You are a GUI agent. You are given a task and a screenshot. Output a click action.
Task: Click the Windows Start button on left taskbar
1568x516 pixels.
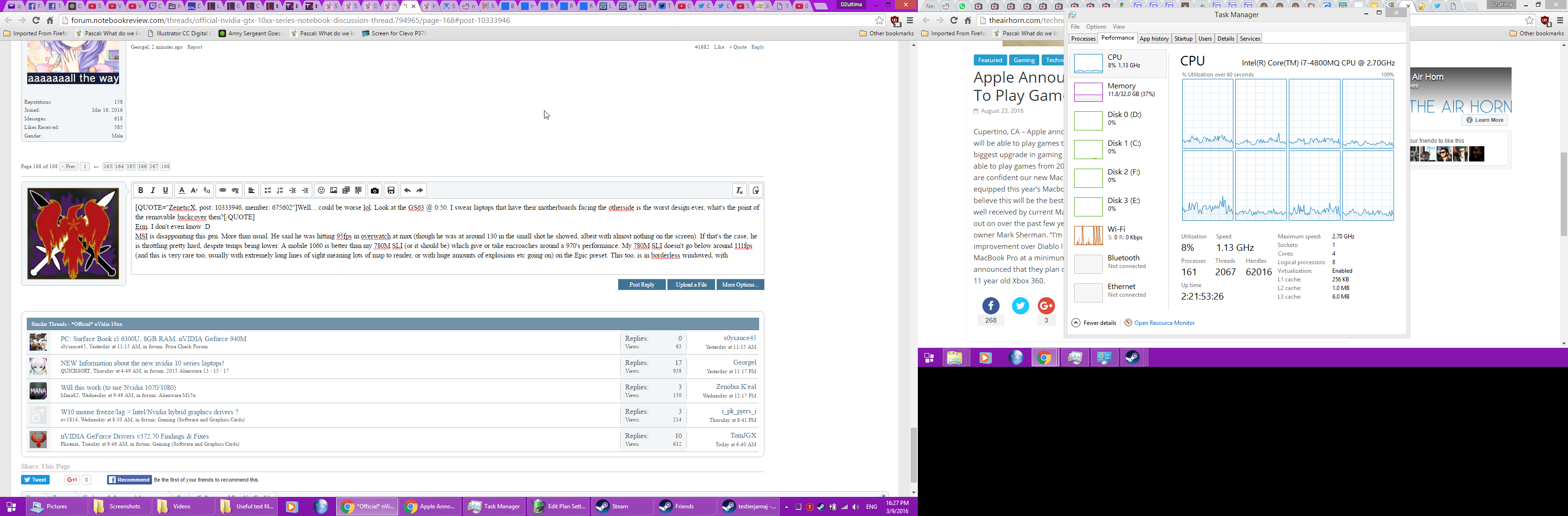(x=11, y=506)
